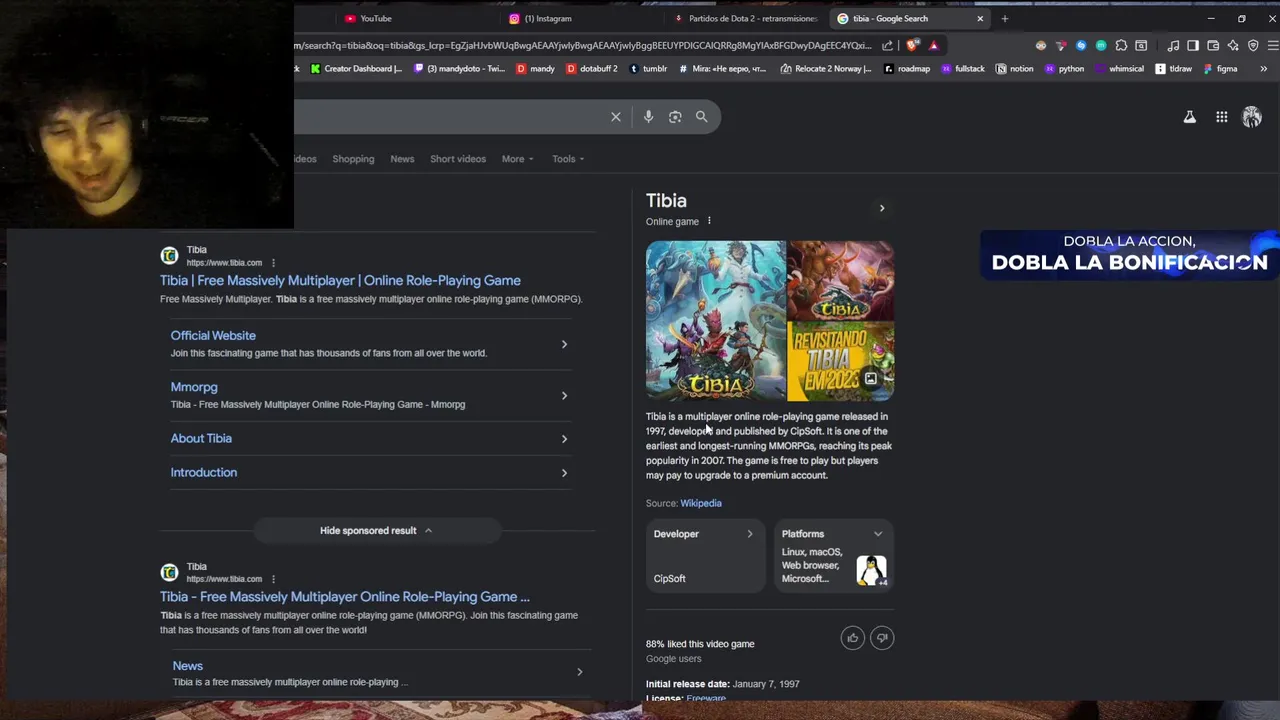Open the Wikipedia source link

click(x=701, y=503)
